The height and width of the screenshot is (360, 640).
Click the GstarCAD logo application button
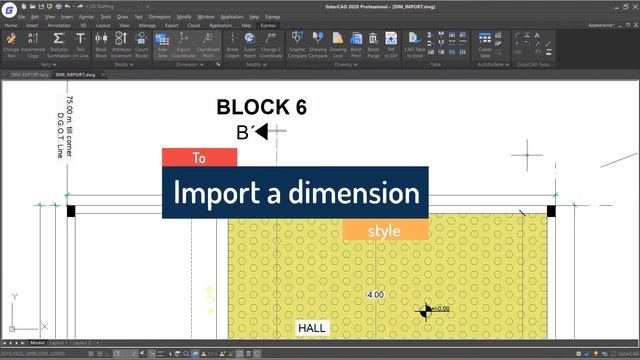pyautogui.click(x=9, y=10)
